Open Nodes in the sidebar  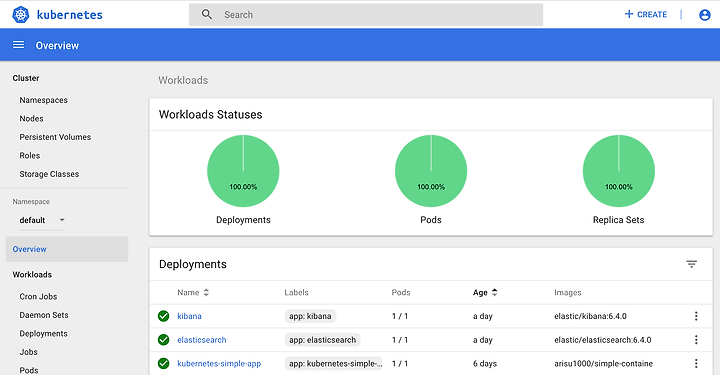tap(31, 118)
